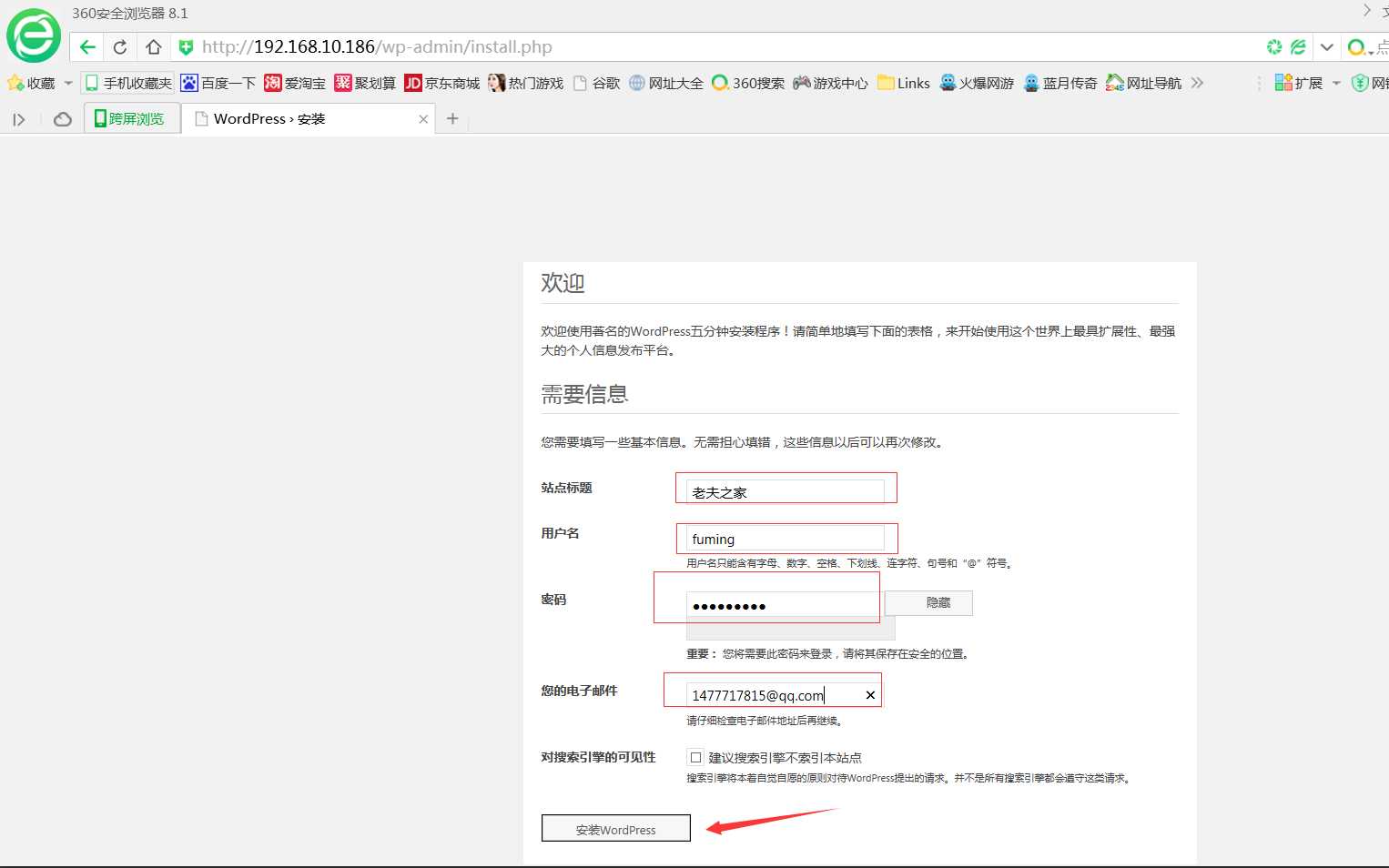The height and width of the screenshot is (868, 1389).
Task: Click the green circular icon in address bar
Action: (1274, 47)
